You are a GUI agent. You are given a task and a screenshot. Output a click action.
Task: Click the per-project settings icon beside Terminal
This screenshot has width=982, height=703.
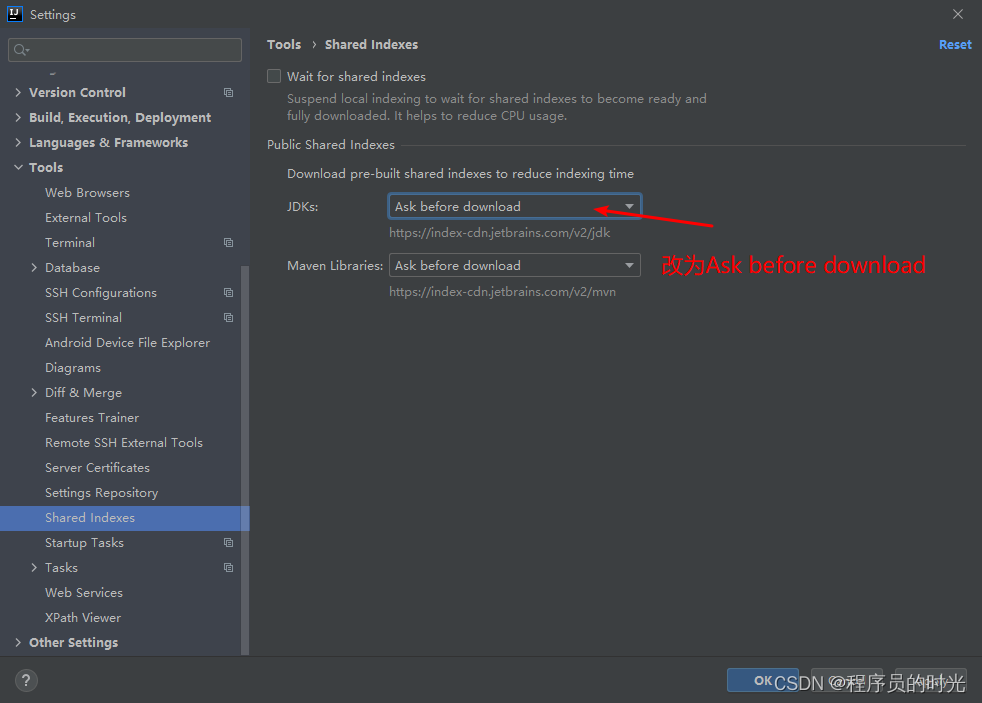tap(228, 242)
